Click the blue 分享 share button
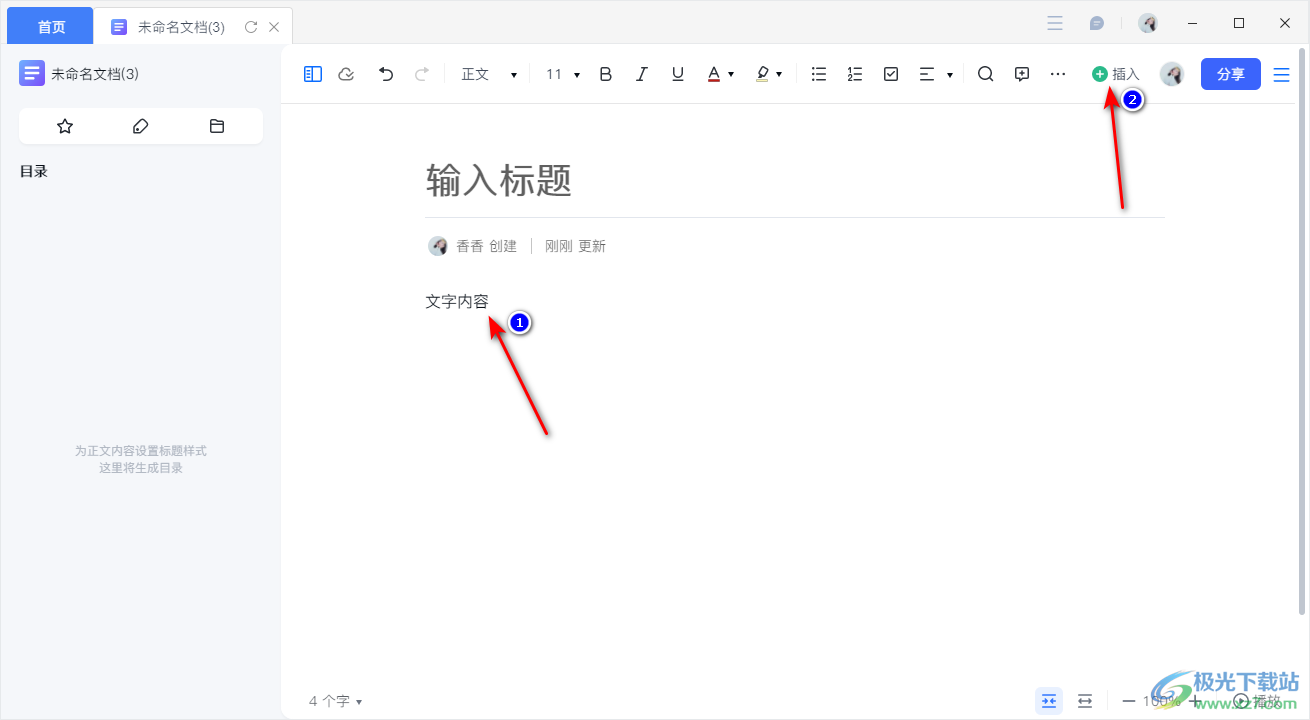The height and width of the screenshot is (720, 1310). click(1231, 74)
